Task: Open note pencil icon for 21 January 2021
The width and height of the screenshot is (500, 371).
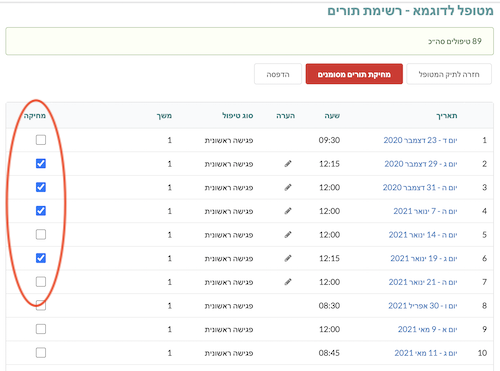Action: tap(288, 282)
